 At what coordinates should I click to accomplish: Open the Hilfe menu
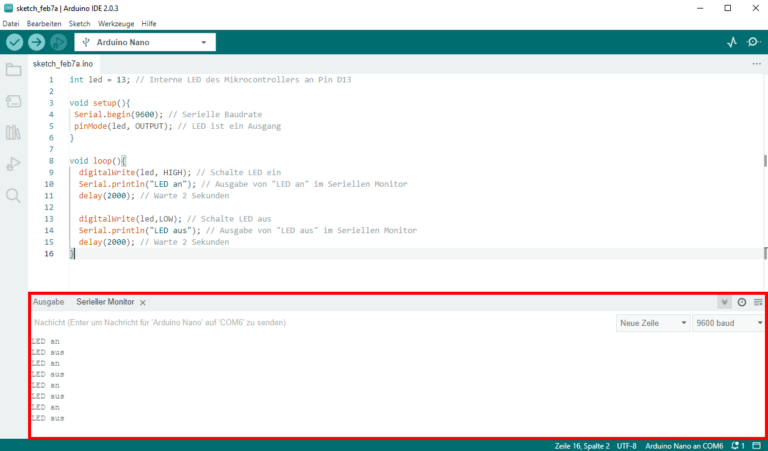coord(149,24)
